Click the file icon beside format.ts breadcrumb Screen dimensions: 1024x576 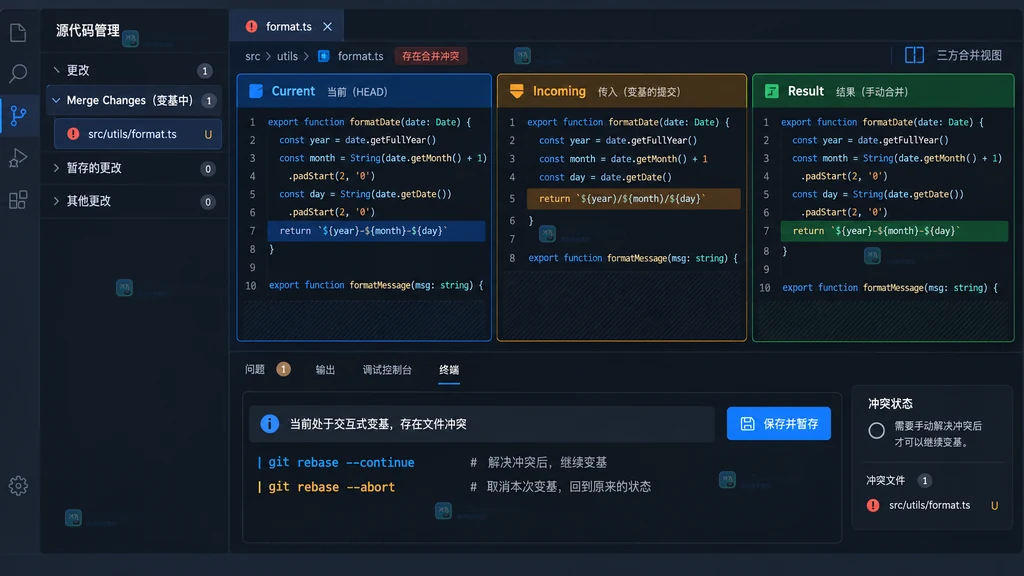(x=323, y=56)
